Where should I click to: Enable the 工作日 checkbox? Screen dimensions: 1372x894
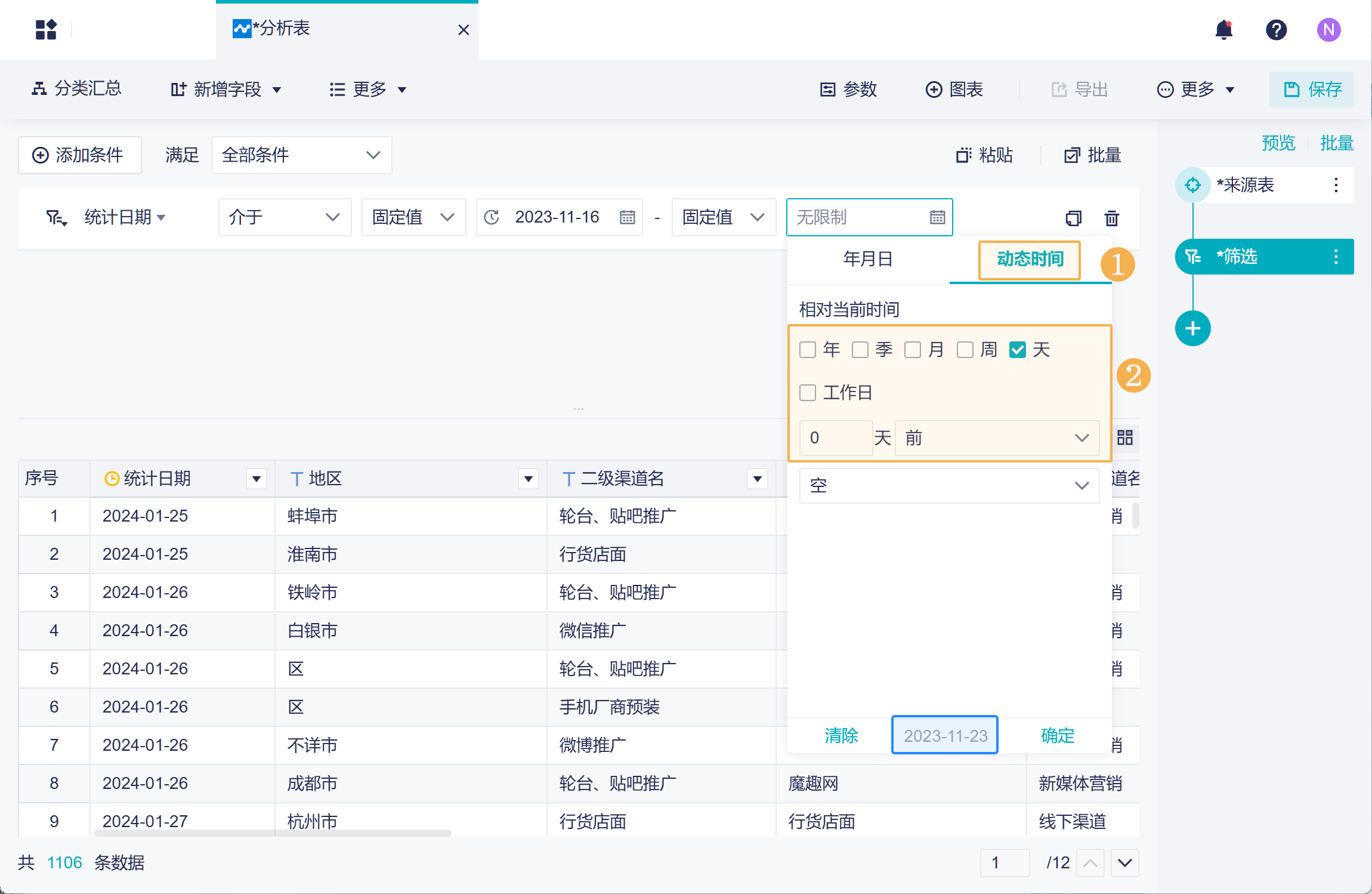tap(808, 393)
